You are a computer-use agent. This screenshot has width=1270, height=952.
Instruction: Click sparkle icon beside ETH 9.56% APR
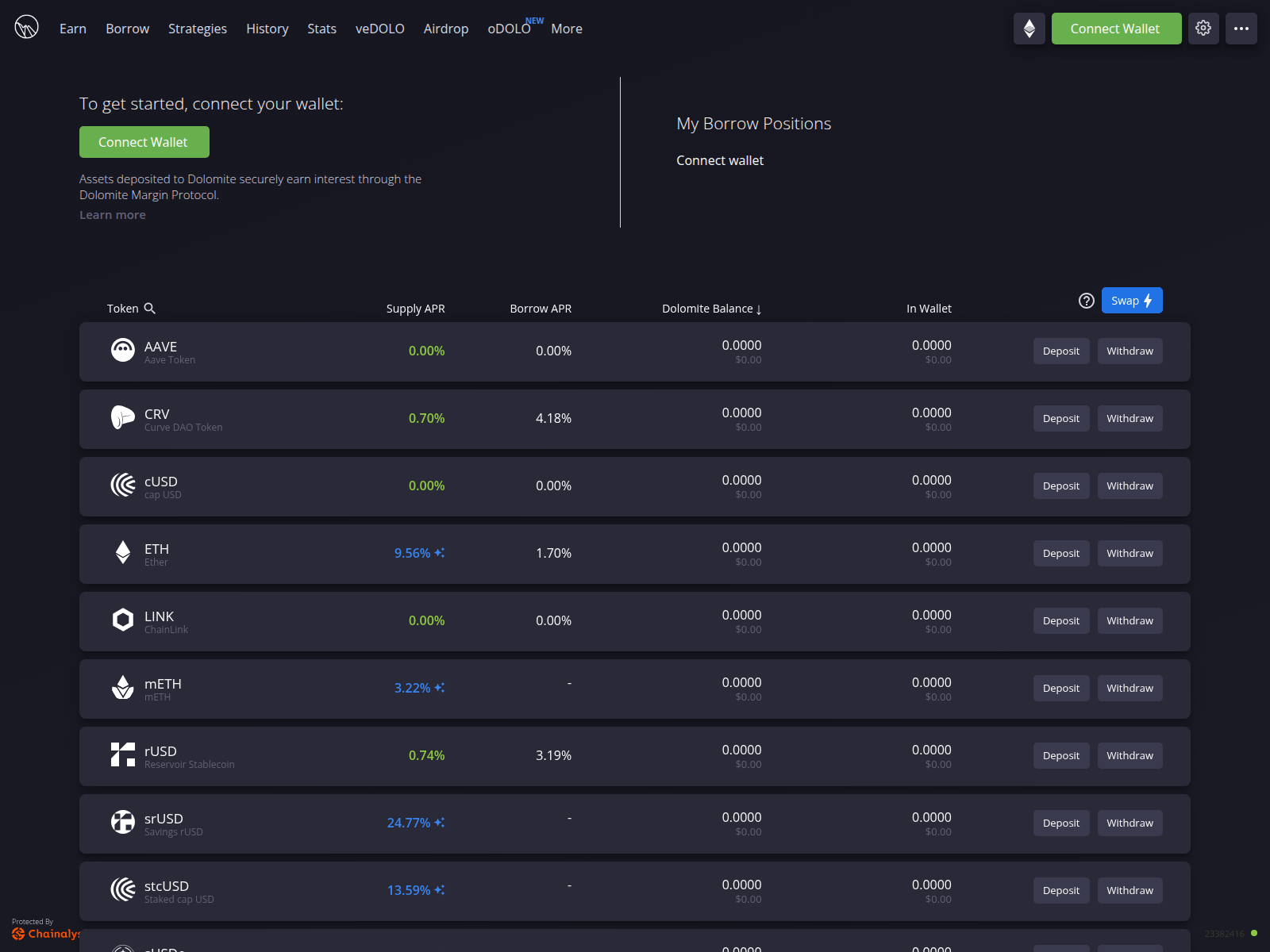click(x=440, y=553)
